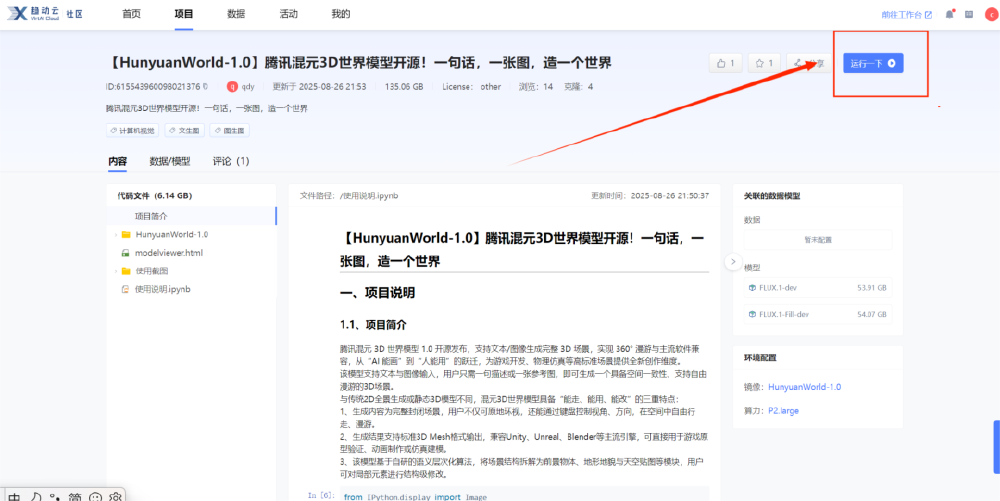This screenshot has height=501, width=1000.
Task: Click the 135.06 GB size text
Action: (404, 86)
